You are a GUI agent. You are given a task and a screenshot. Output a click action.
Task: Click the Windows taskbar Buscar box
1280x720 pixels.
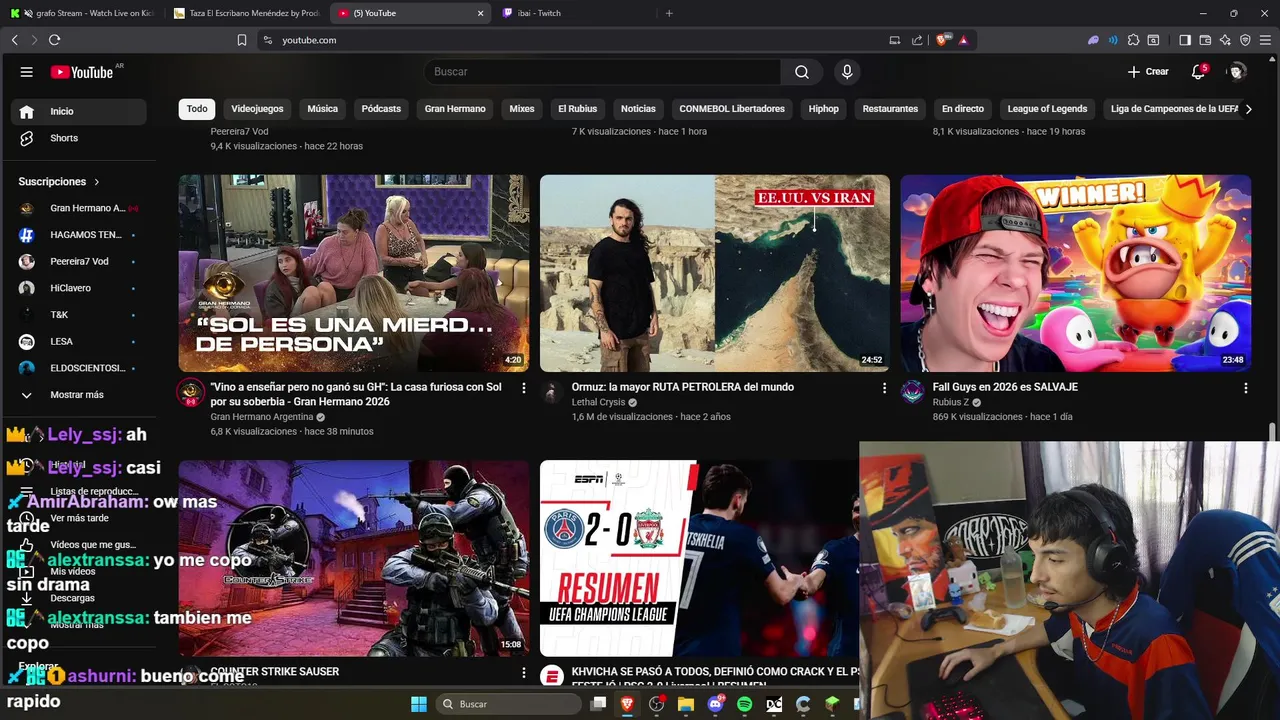click(510, 704)
